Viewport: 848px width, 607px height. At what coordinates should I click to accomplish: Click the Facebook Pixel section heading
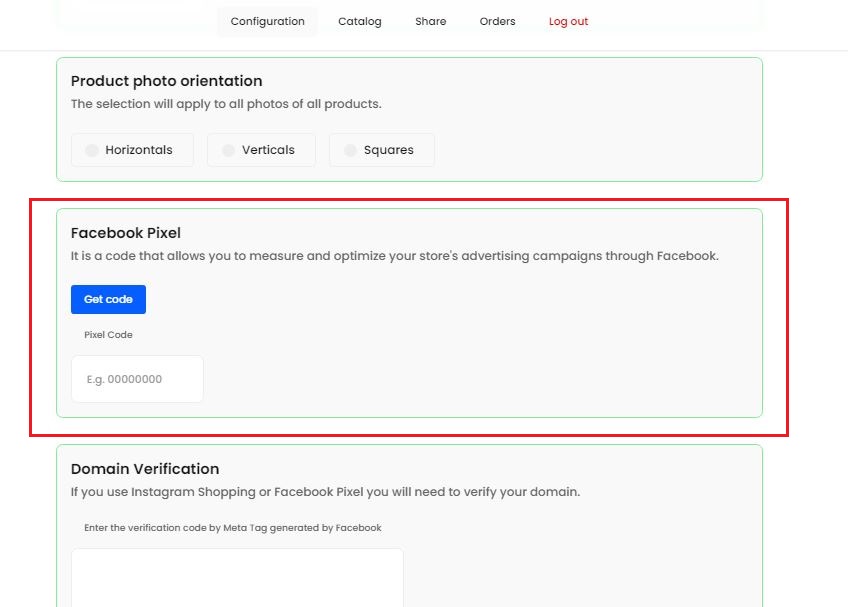coord(126,233)
